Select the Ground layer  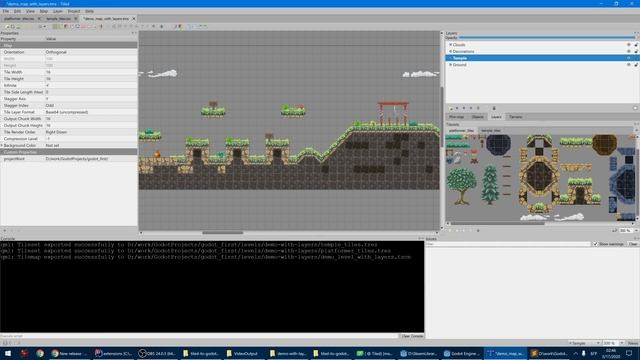[x=459, y=64]
